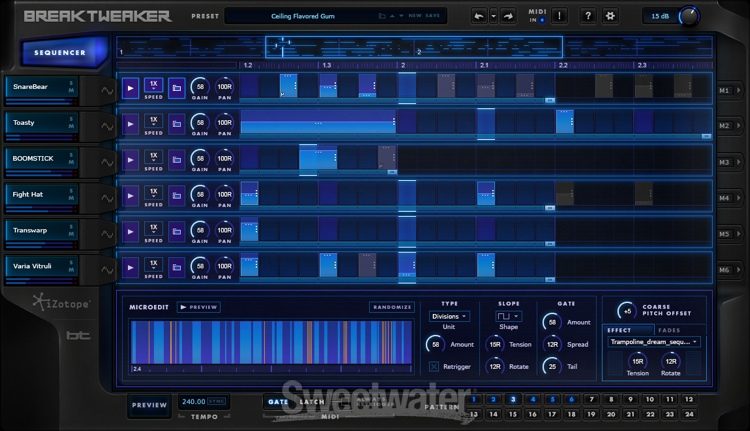Open the Trampoline_dream effect dropdown

(x=654, y=342)
